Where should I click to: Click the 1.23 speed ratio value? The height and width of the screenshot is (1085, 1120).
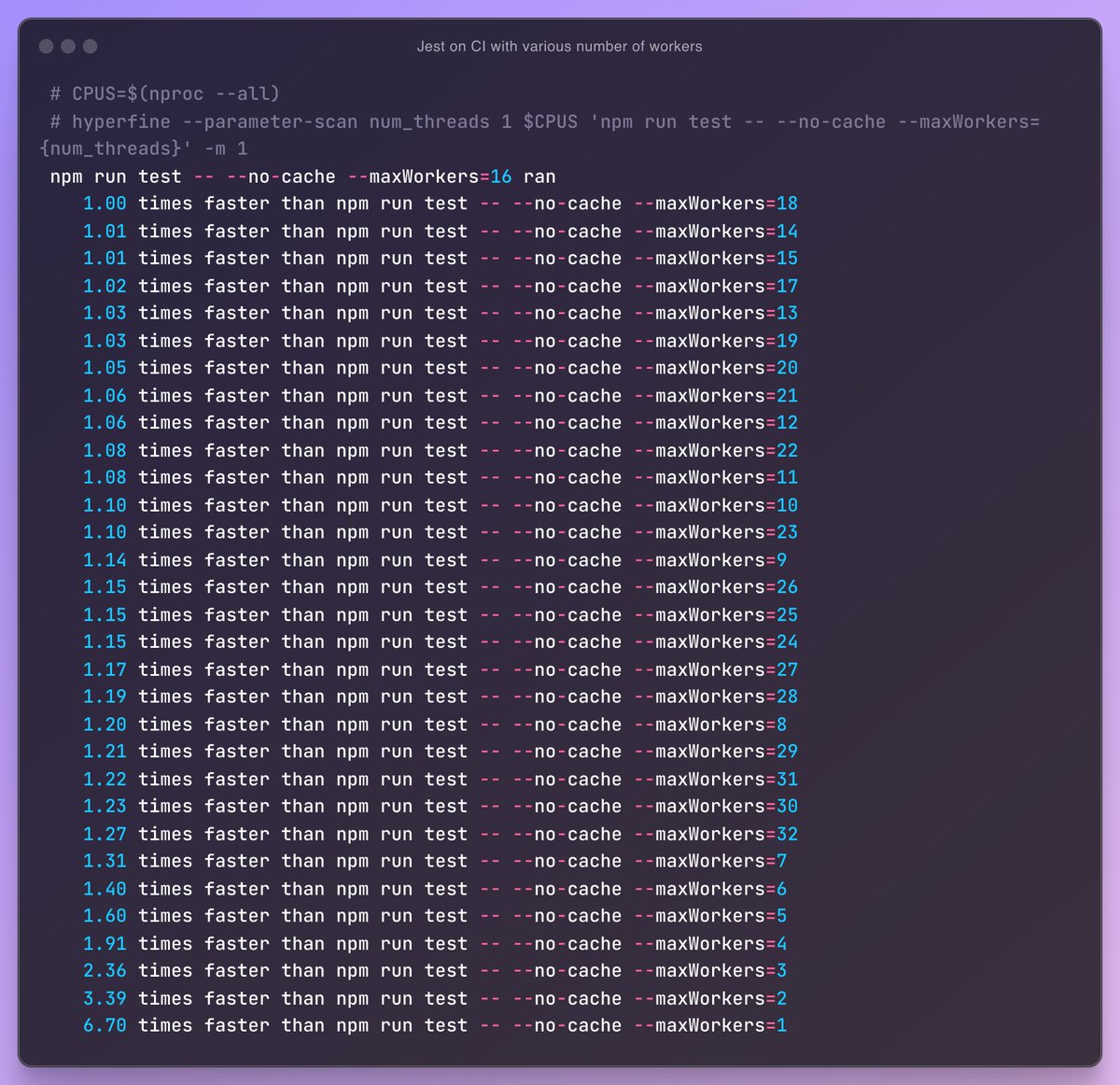(105, 807)
